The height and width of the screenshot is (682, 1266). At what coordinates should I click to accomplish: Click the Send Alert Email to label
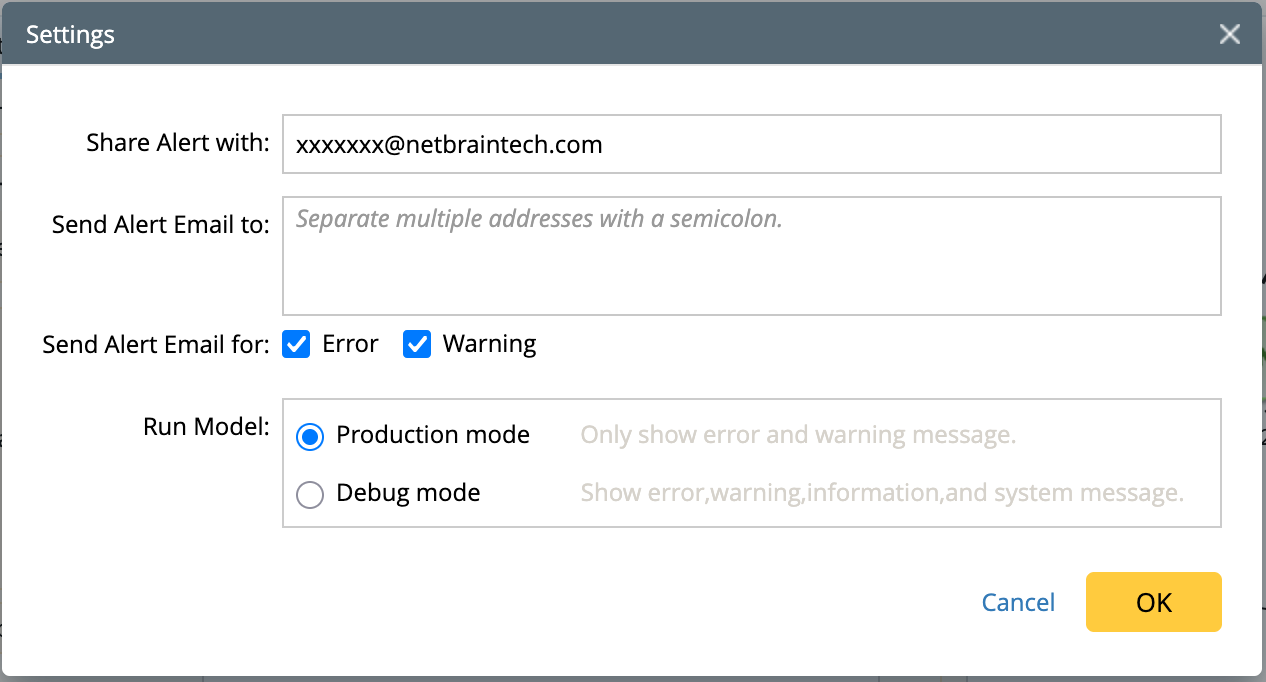click(x=161, y=225)
